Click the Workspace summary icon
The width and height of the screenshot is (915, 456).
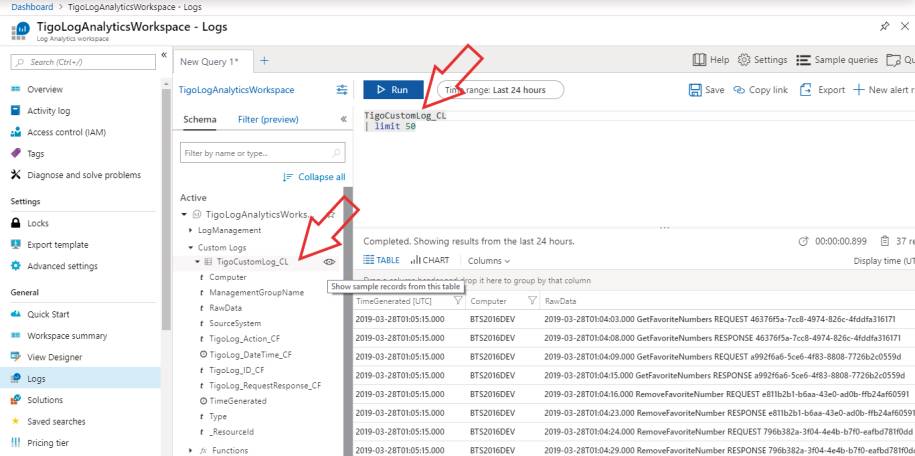point(16,336)
